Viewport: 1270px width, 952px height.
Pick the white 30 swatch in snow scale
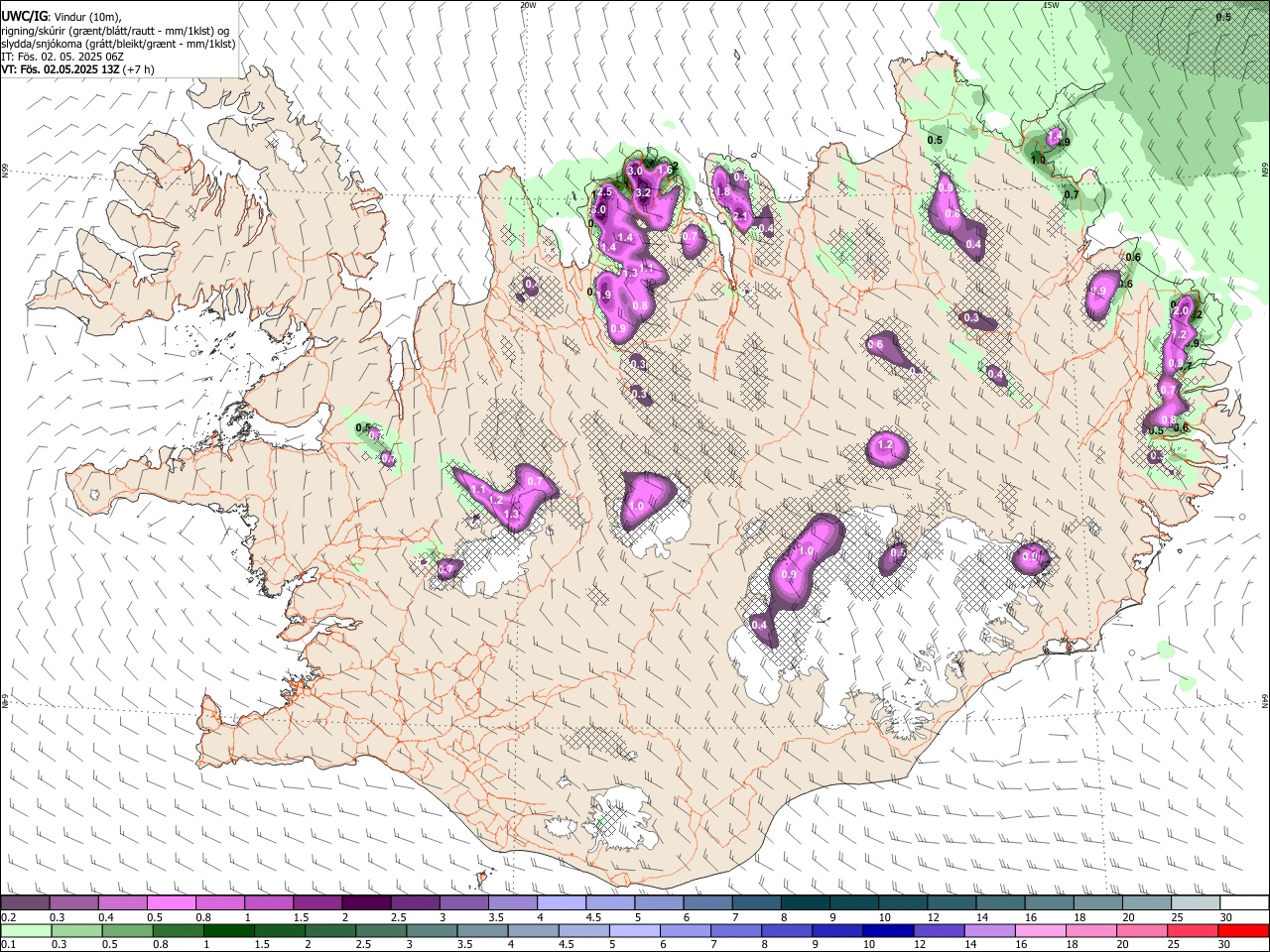[x=1242, y=903]
